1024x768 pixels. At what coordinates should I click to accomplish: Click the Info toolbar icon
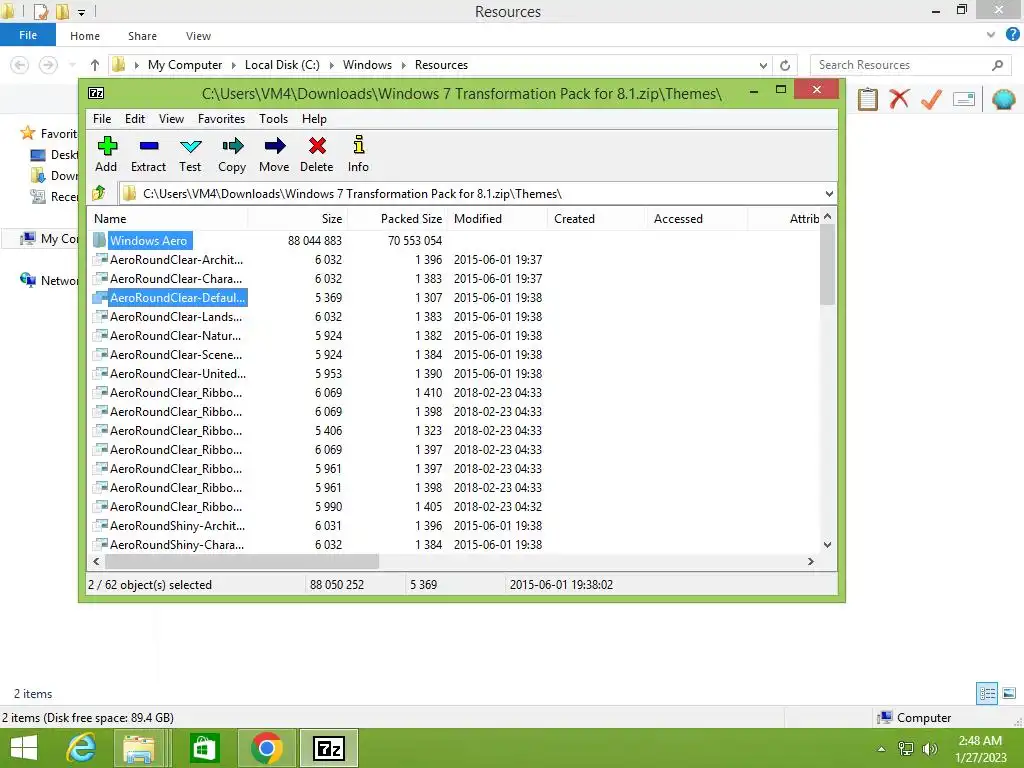358,154
